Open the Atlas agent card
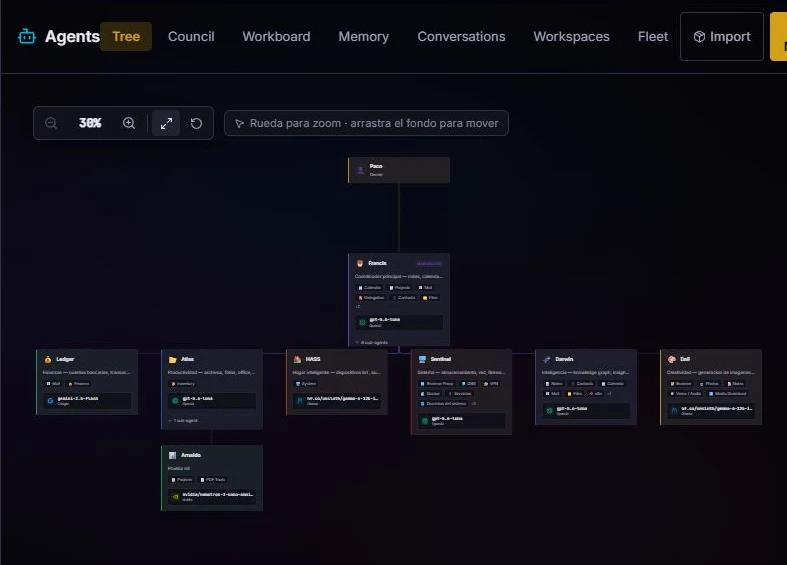Image resolution: width=787 pixels, height=565 pixels. (x=212, y=389)
